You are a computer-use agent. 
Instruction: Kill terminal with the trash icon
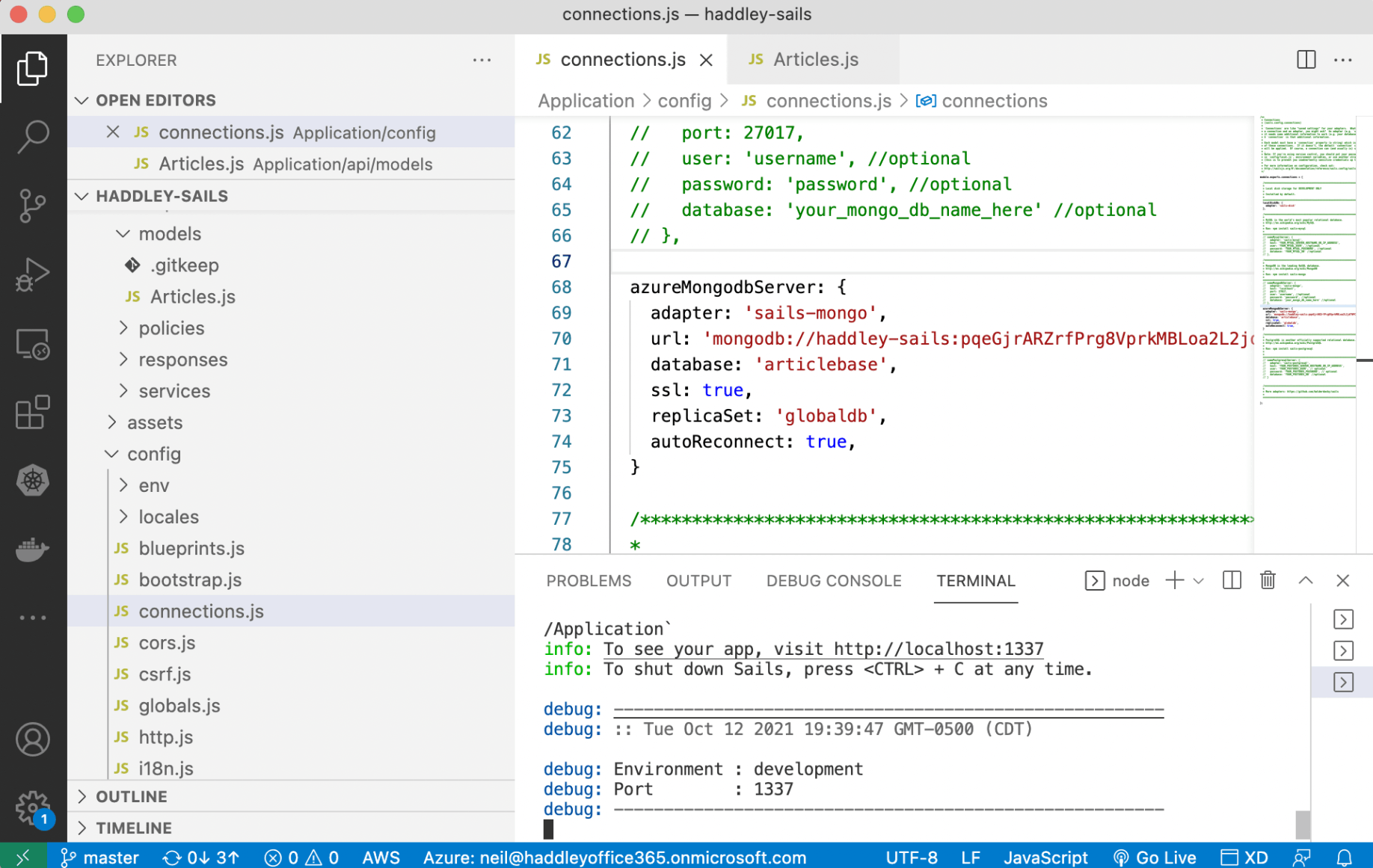pos(1268,581)
